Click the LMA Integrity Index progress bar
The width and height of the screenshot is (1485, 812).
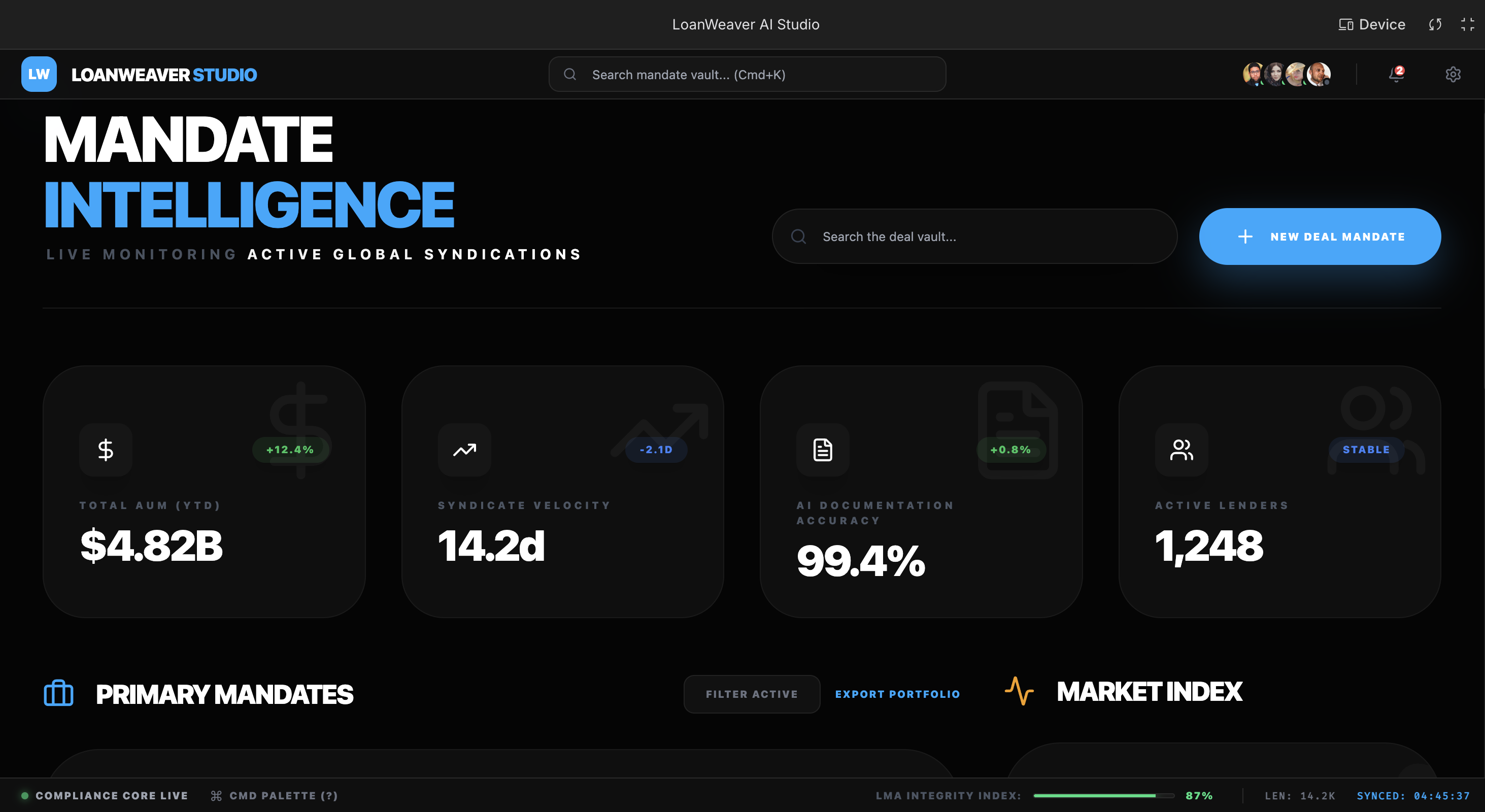[x=1103, y=795]
